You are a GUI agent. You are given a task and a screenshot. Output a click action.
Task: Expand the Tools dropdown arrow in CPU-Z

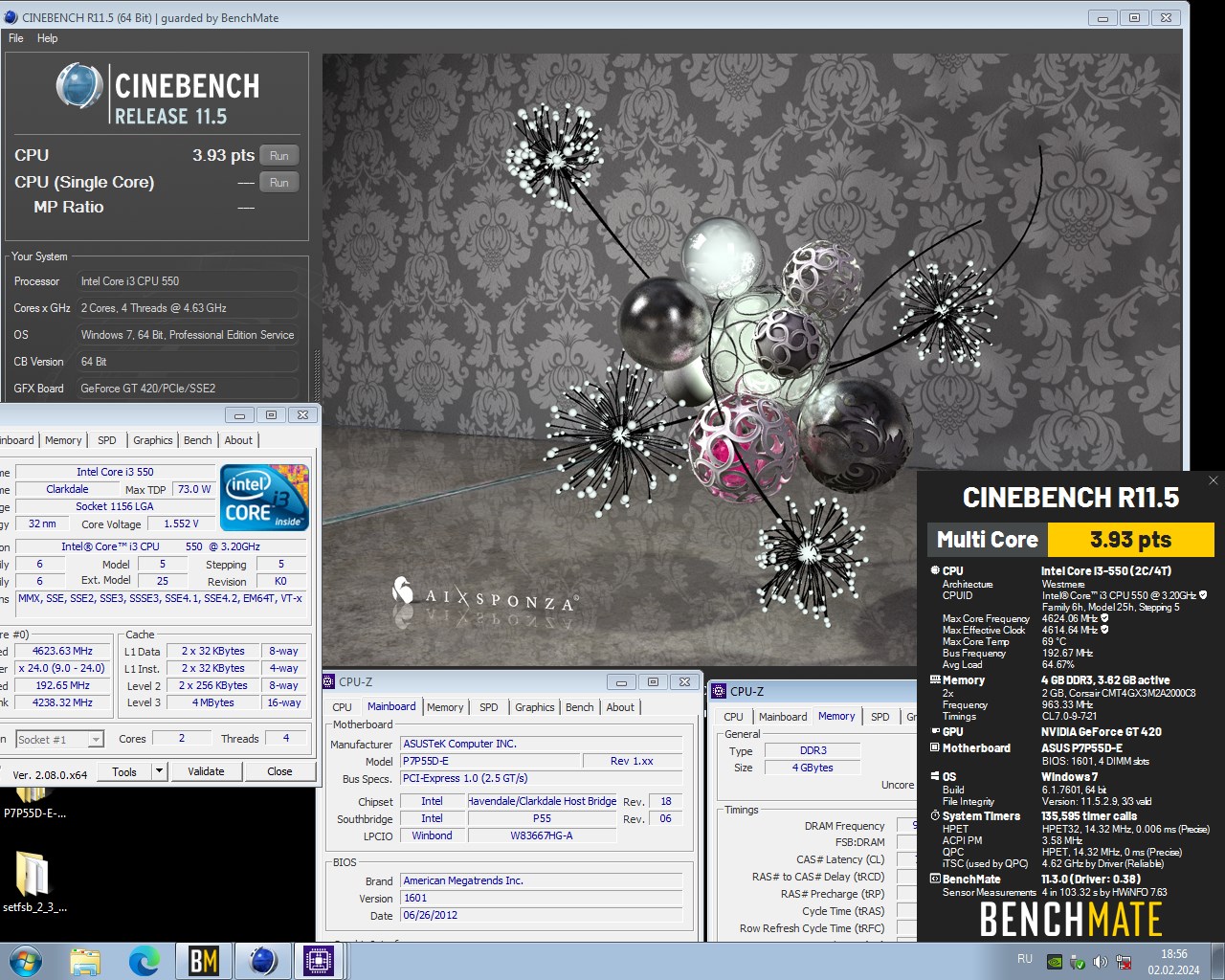(x=160, y=771)
